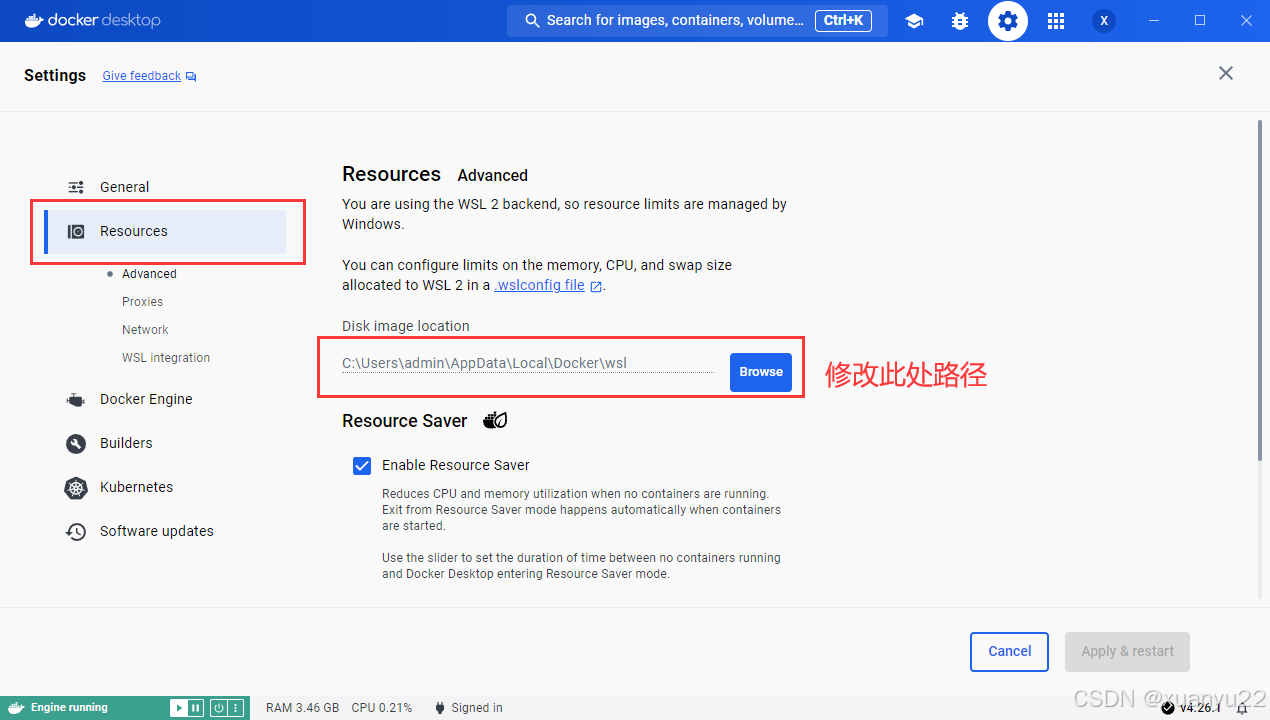Click the external link icon after .wslconfig
This screenshot has width=1270, height=720.
tap(596, 286)
